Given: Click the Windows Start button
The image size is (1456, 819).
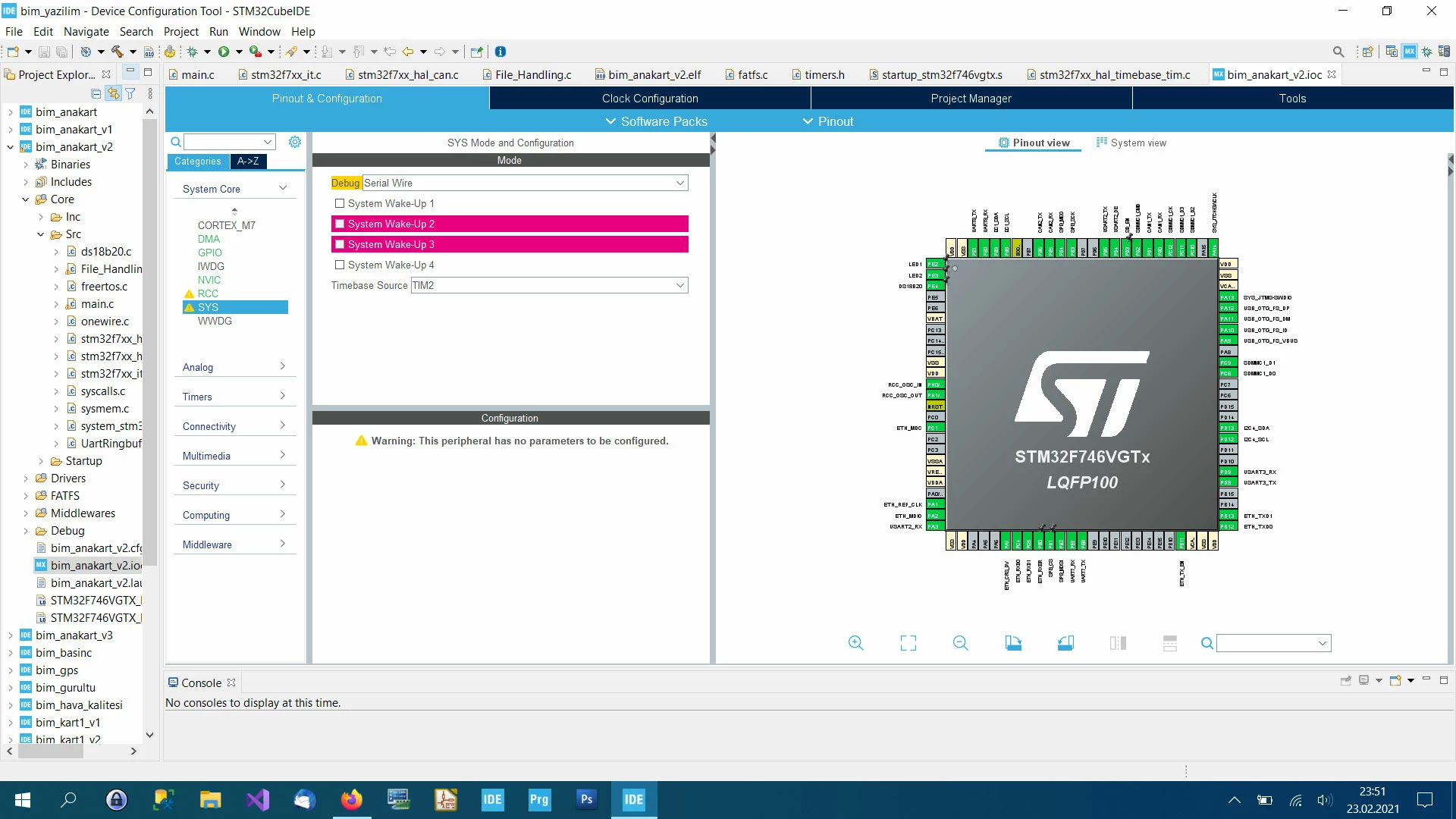Looking at the screenshot, I should tap(23, 800).
